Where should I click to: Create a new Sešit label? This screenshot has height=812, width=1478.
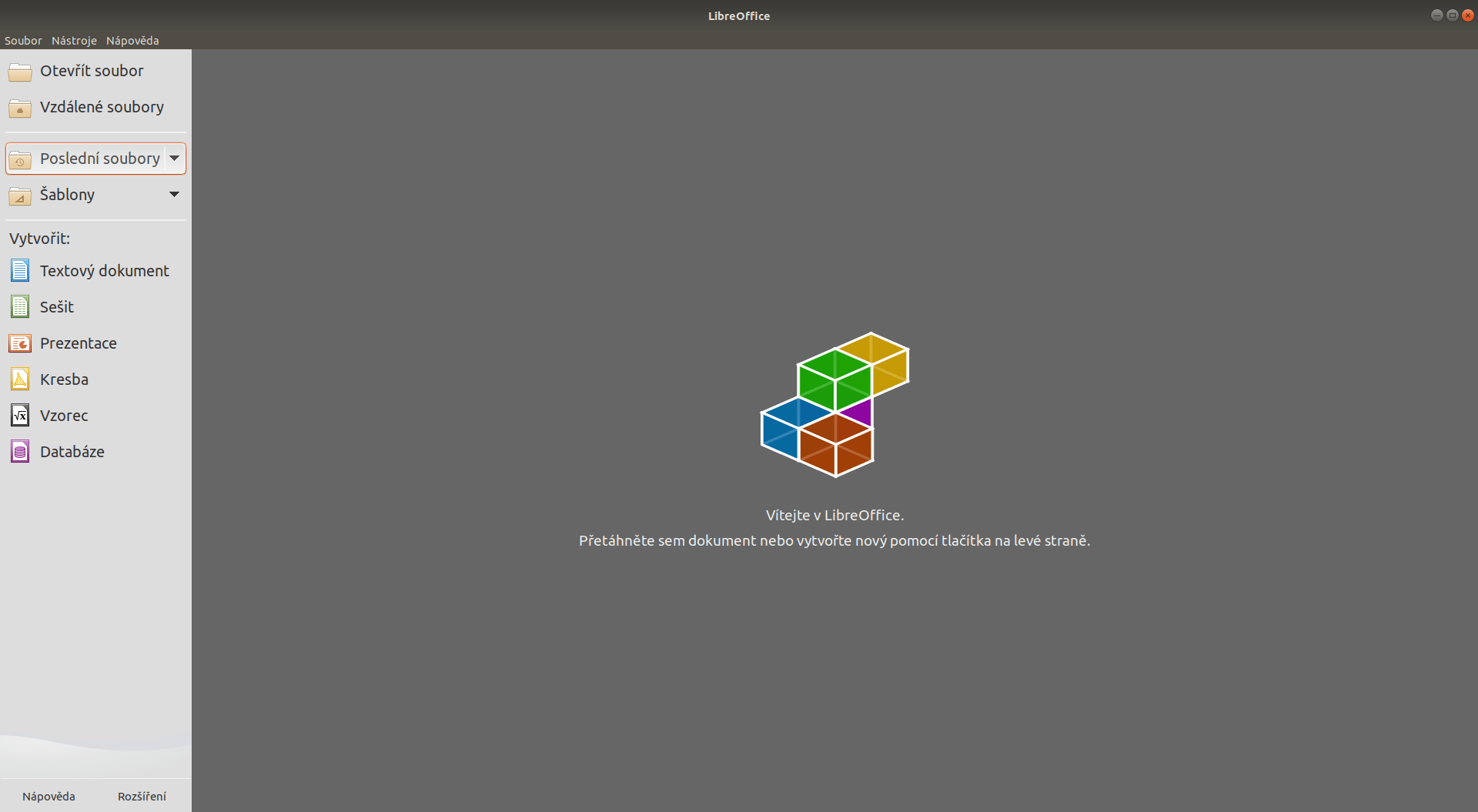click(x=57, y=307)
